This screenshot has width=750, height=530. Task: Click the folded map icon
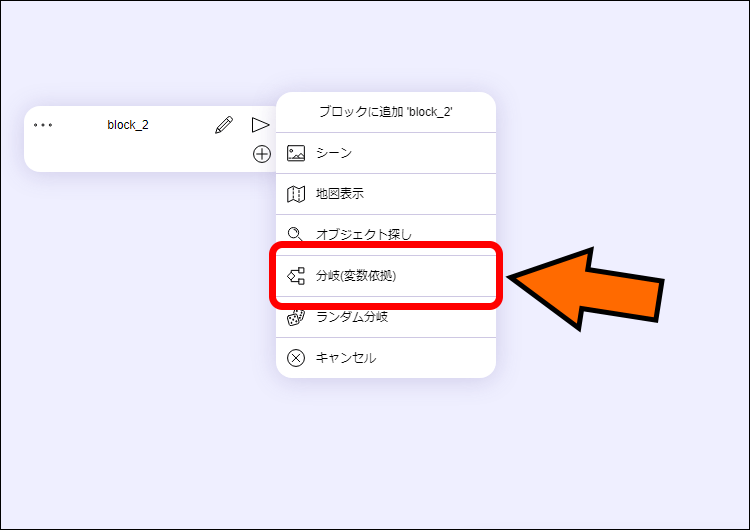[296, 194]
